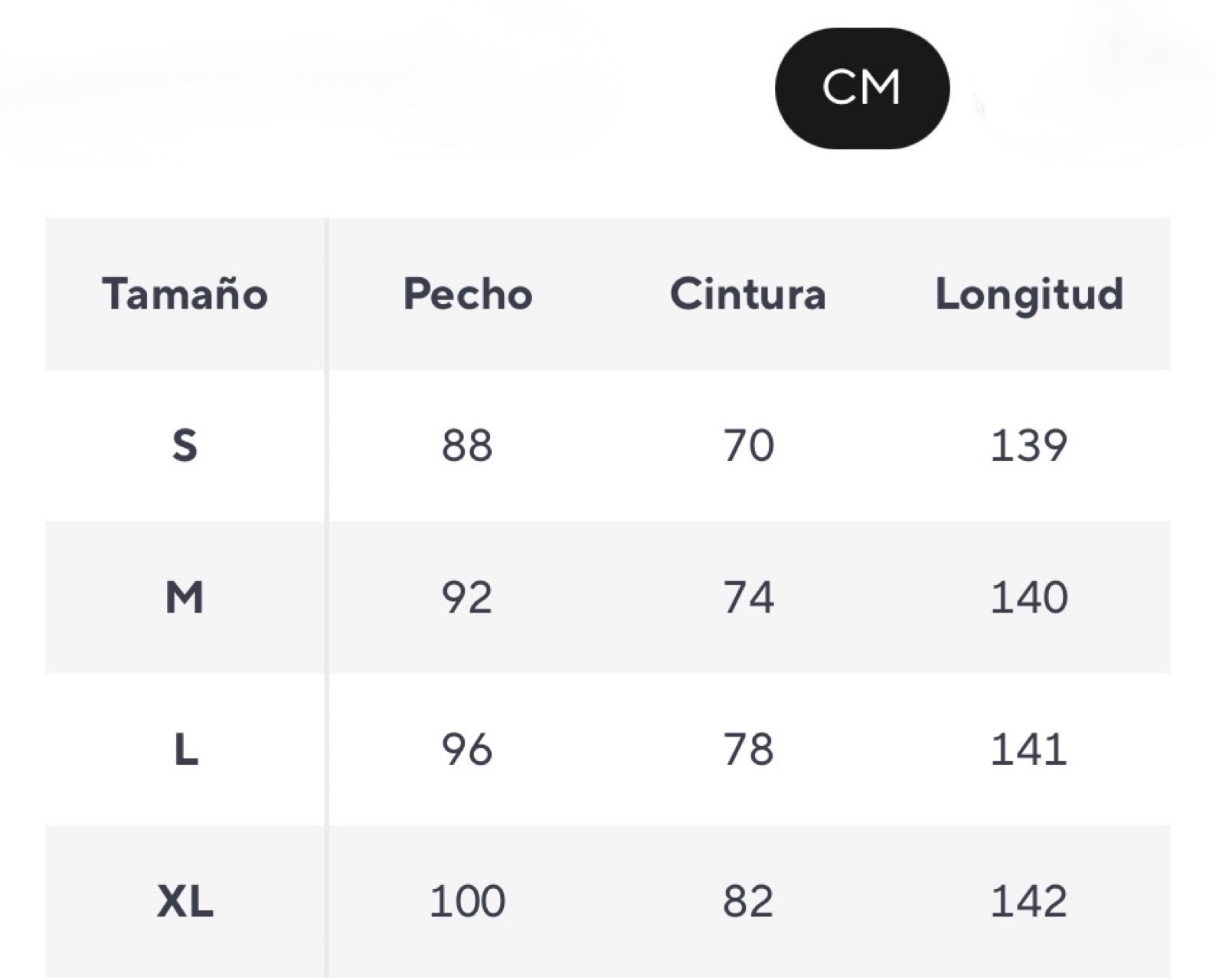
Task: Click the Cintura column header
Action: pyautogui.click(x=748, y=294)
